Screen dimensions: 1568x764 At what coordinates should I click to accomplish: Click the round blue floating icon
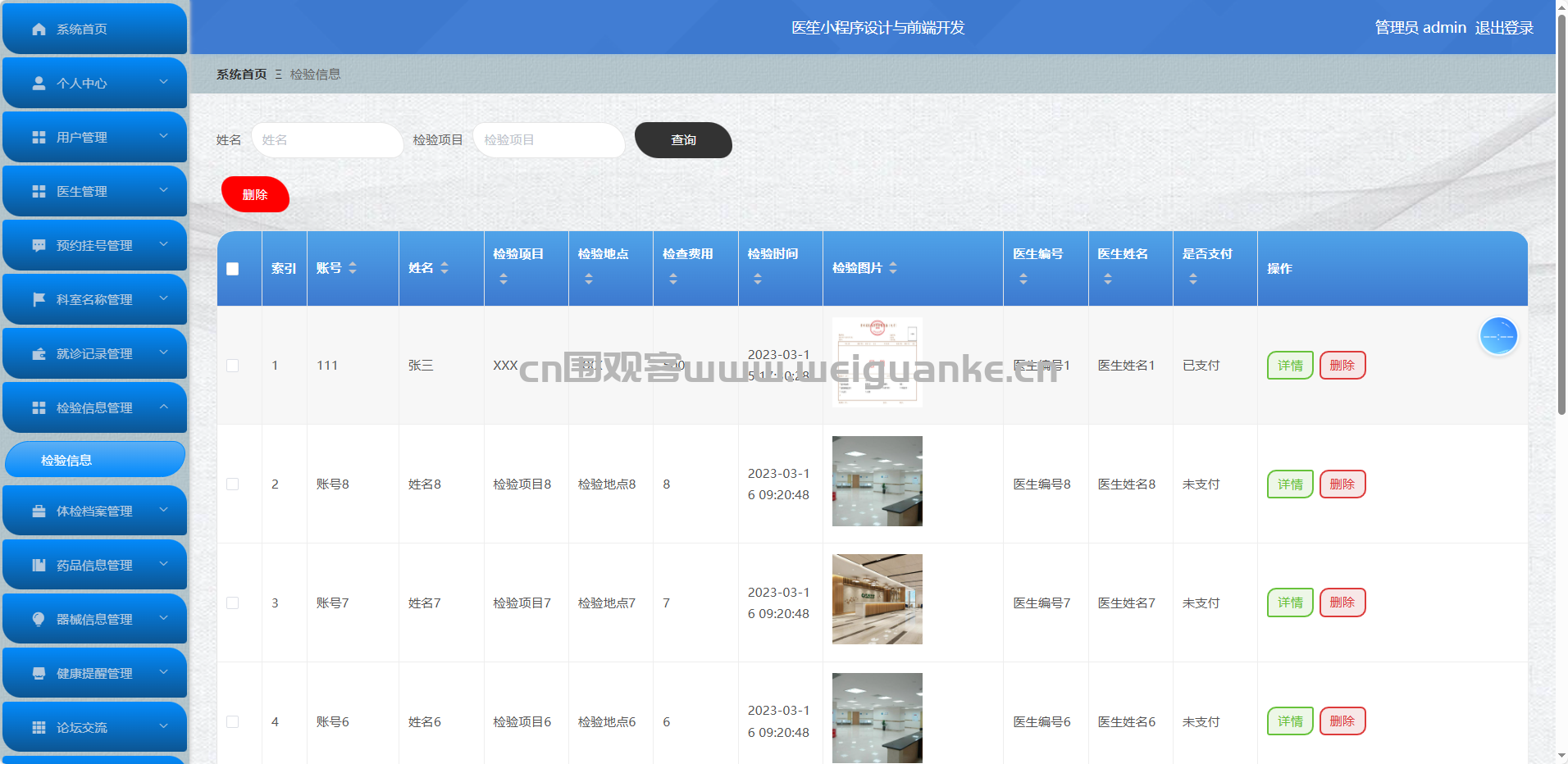[x=1498, y=336]
